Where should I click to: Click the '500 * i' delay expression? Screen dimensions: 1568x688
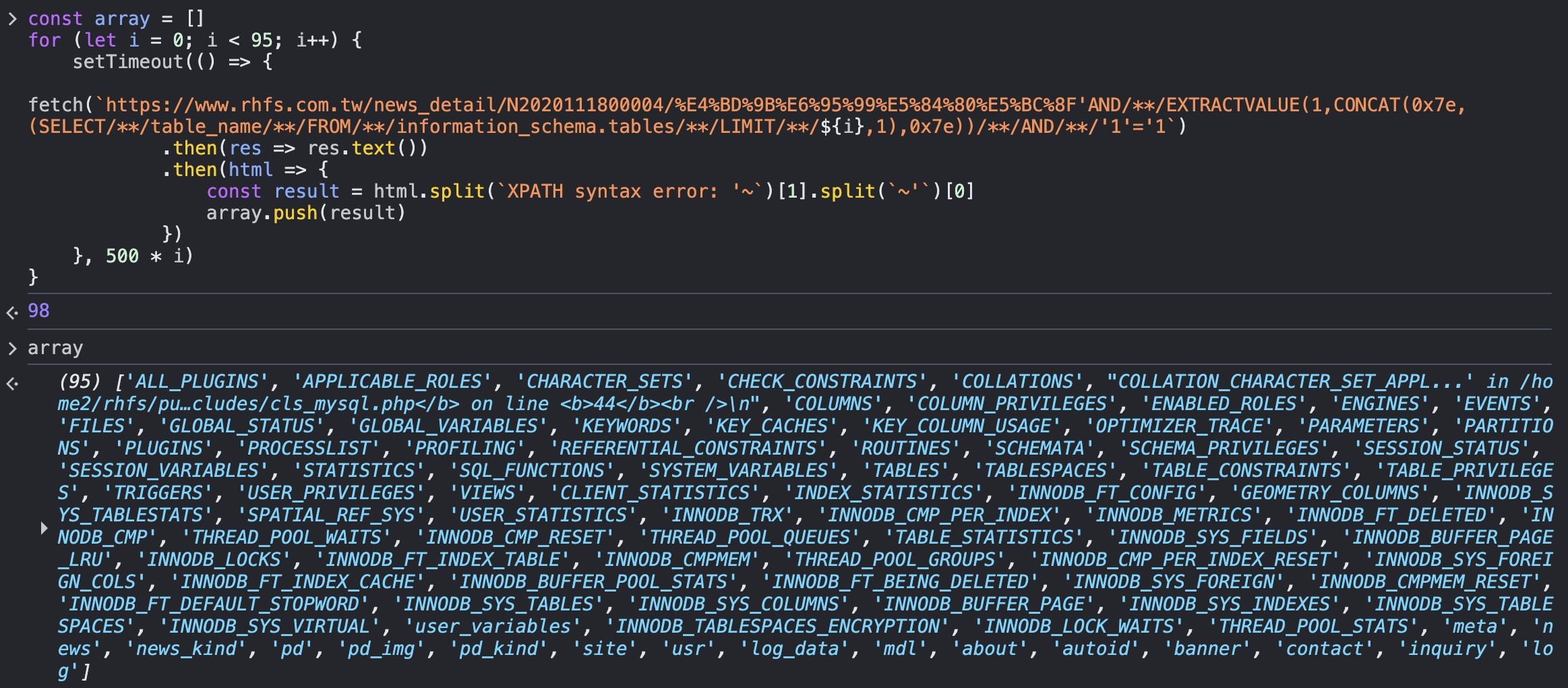click(x=144, y=256)
